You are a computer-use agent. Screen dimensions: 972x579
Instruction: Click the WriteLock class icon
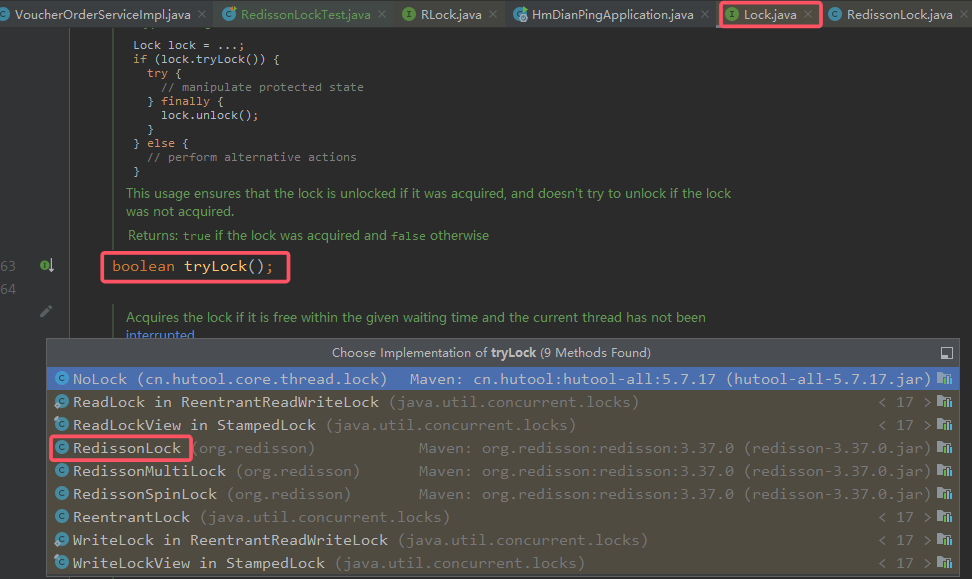[61, 539]
